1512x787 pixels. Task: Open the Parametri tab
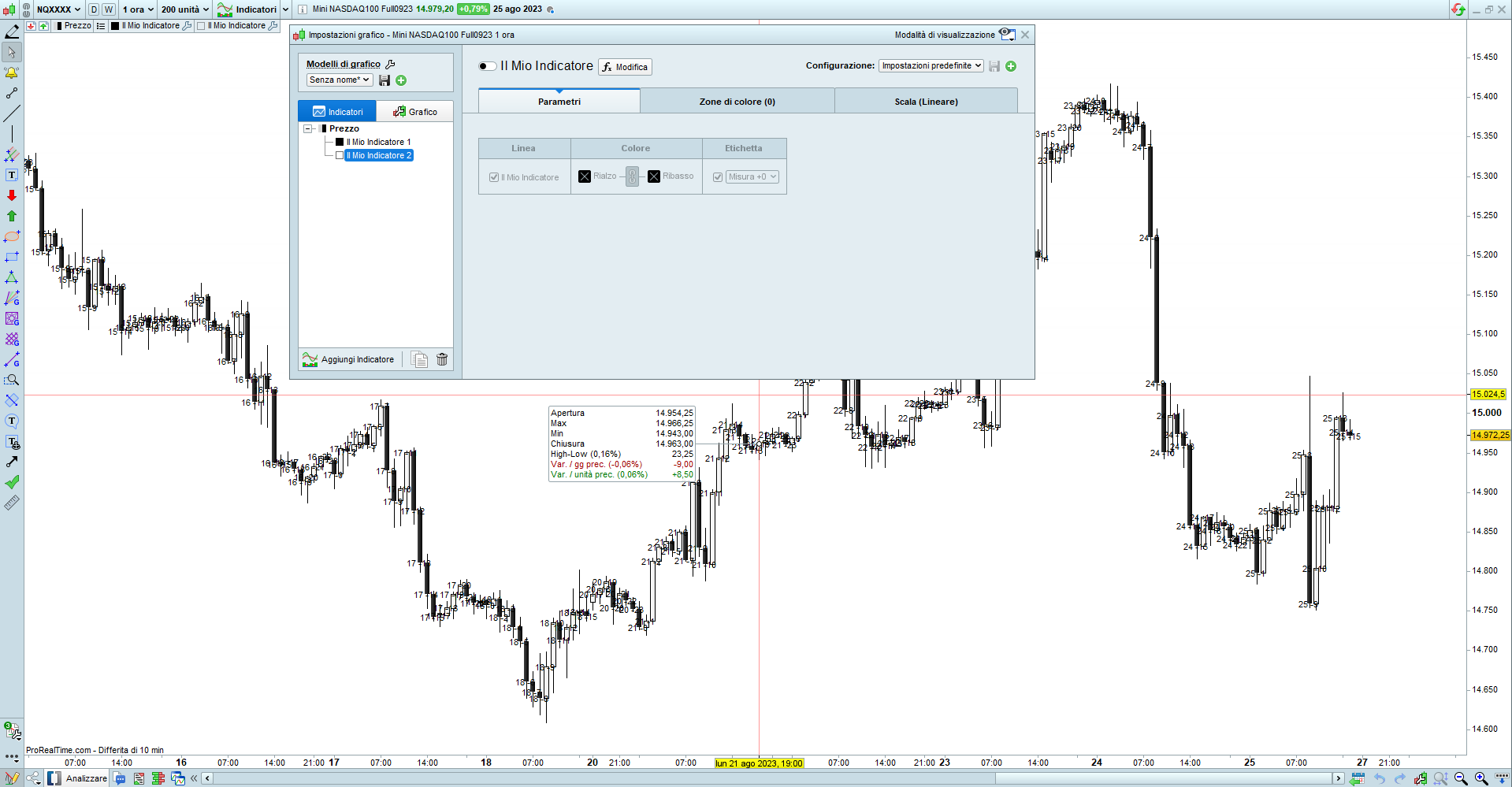tap(559, 102)
